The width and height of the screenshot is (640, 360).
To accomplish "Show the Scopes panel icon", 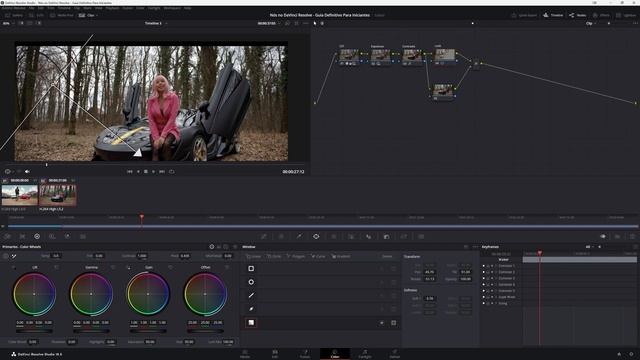I will [x=618, y=236].
